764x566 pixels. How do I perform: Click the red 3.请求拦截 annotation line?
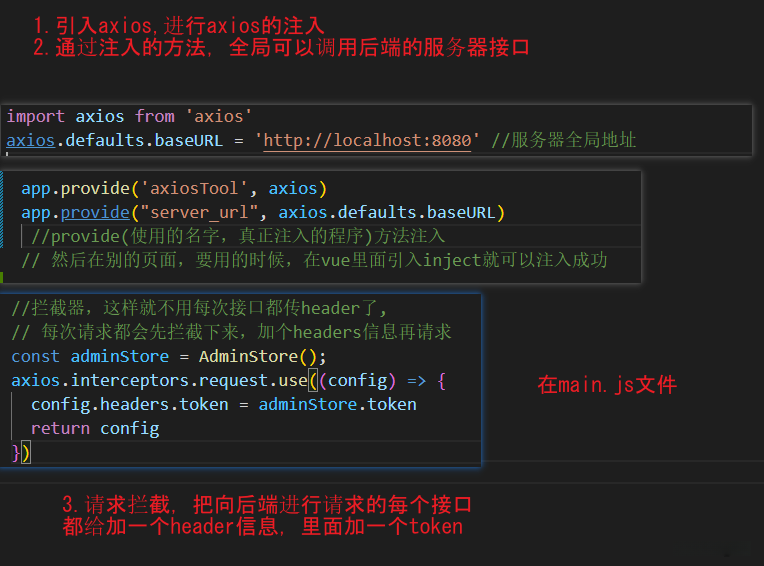pos(266,504)
